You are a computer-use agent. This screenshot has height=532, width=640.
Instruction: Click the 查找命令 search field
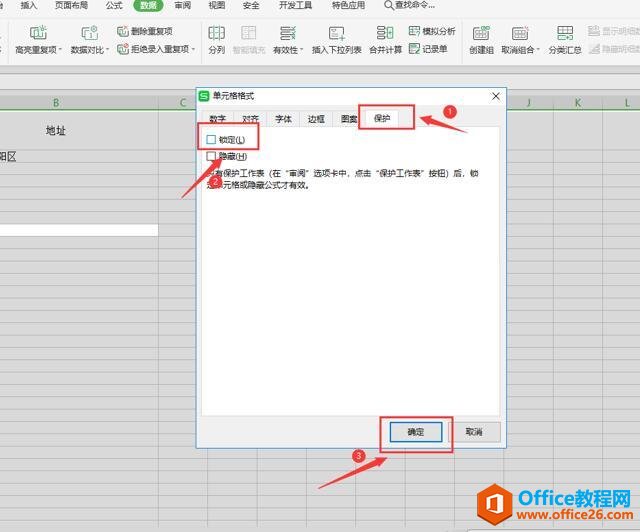pos(409,5)
